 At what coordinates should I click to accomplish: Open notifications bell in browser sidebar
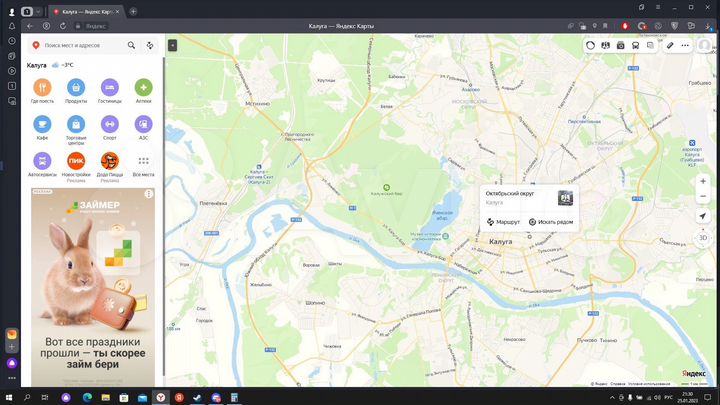[x=12, y=26]
